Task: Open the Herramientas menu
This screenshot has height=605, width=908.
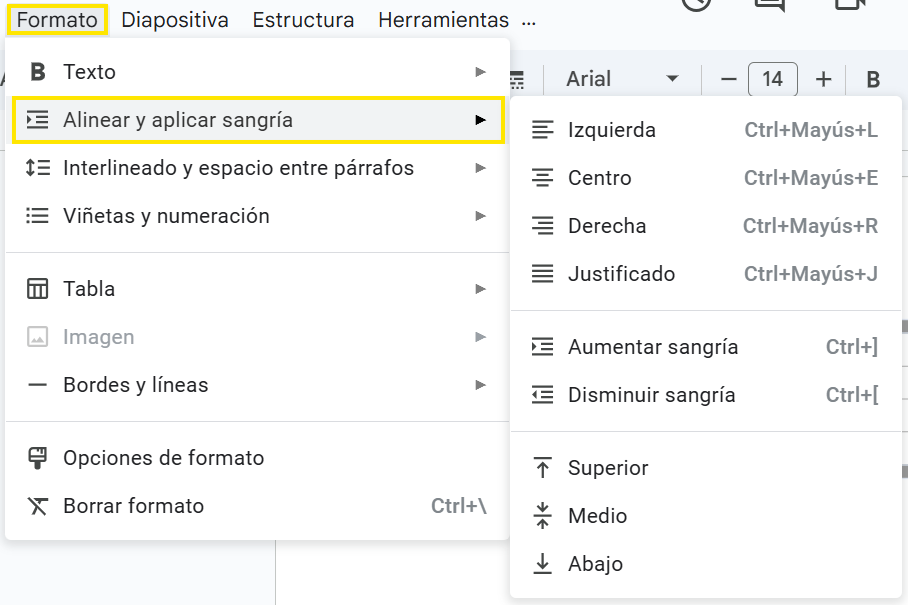Action: (x=443, y=20)
